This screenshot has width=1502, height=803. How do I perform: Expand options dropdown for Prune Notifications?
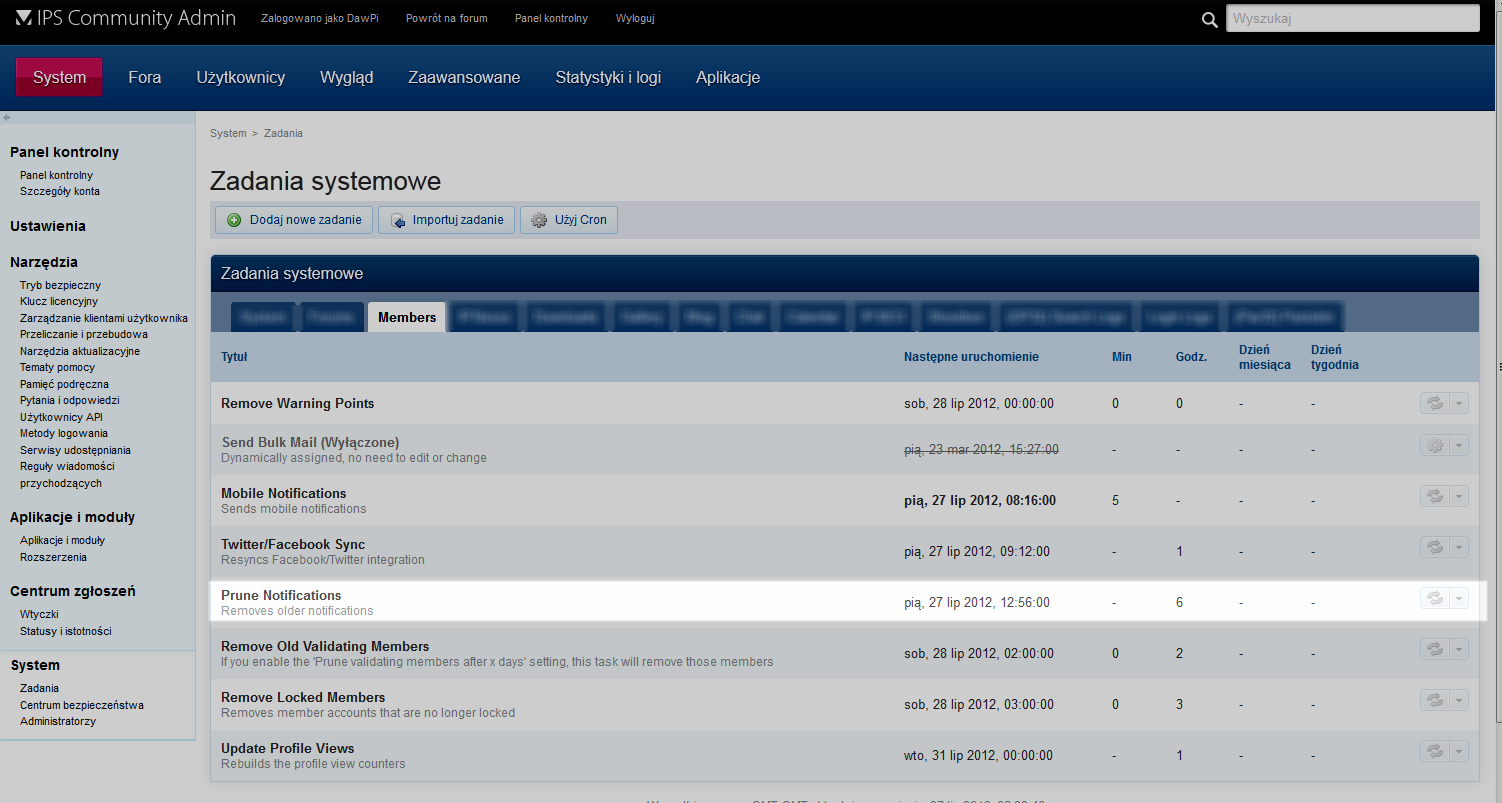click(x=1459, y=598)
